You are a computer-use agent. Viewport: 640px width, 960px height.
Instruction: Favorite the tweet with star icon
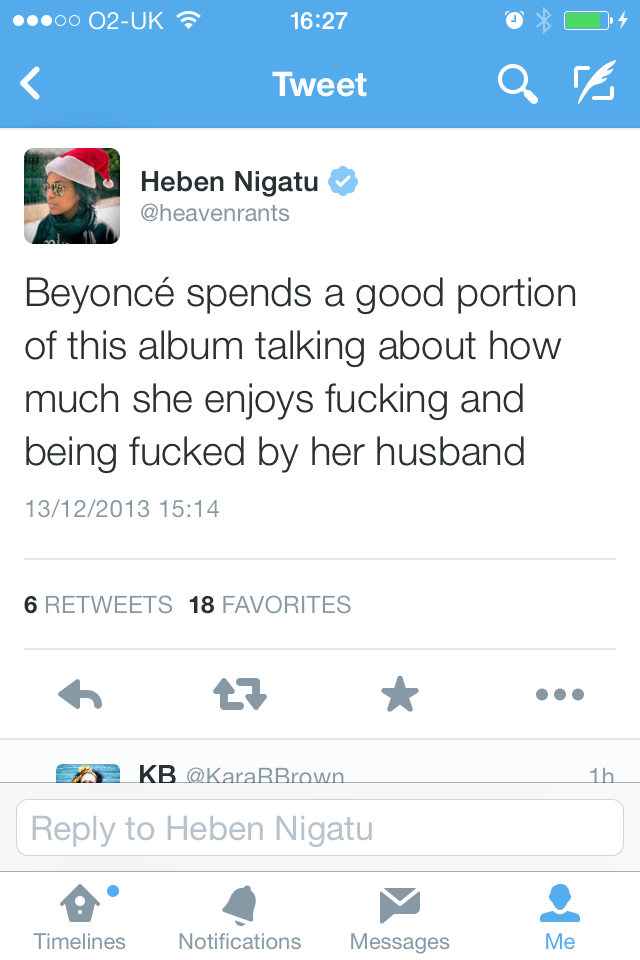tap(400, 694)
